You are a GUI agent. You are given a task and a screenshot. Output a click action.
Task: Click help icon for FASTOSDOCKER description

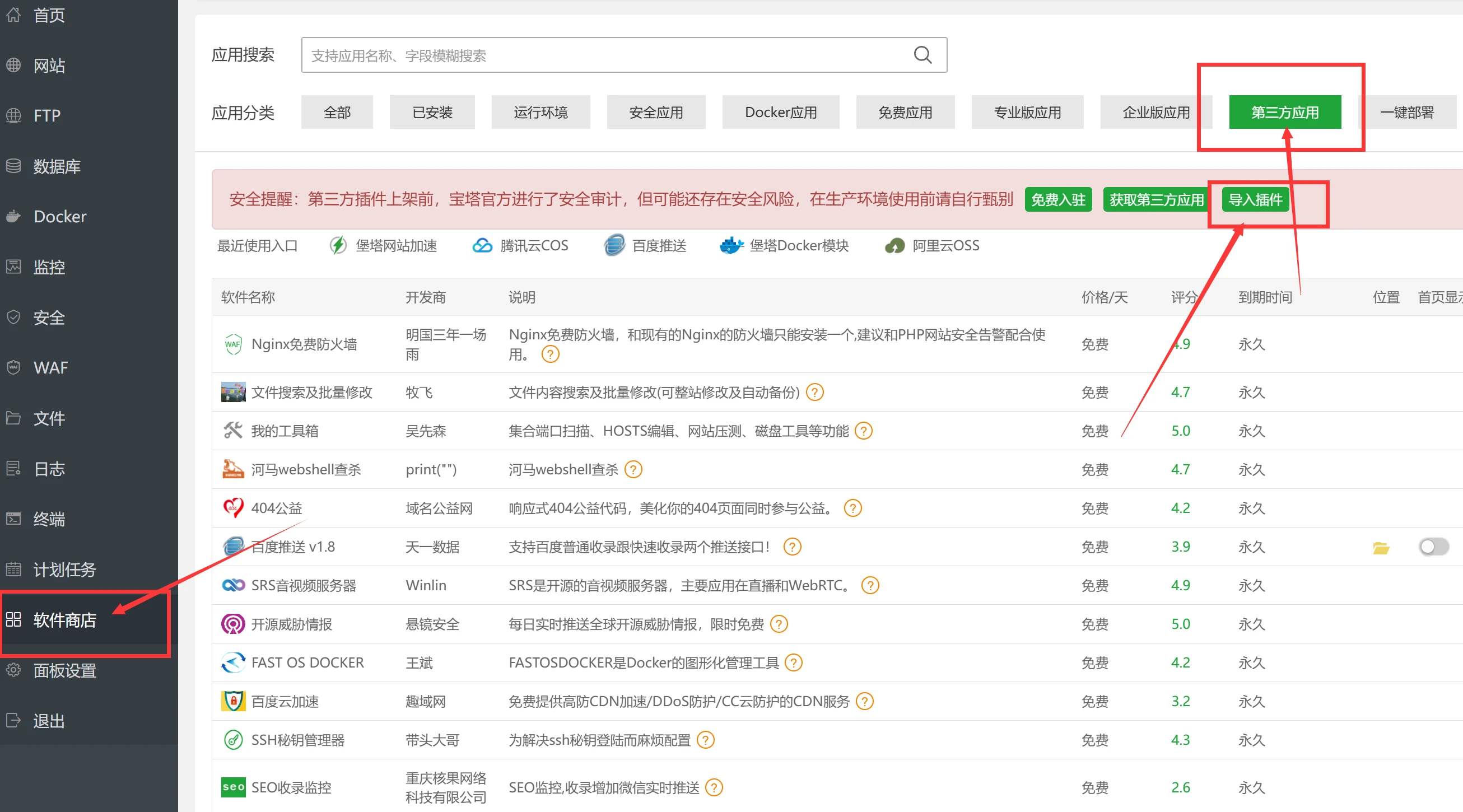[x=793, y=662]
